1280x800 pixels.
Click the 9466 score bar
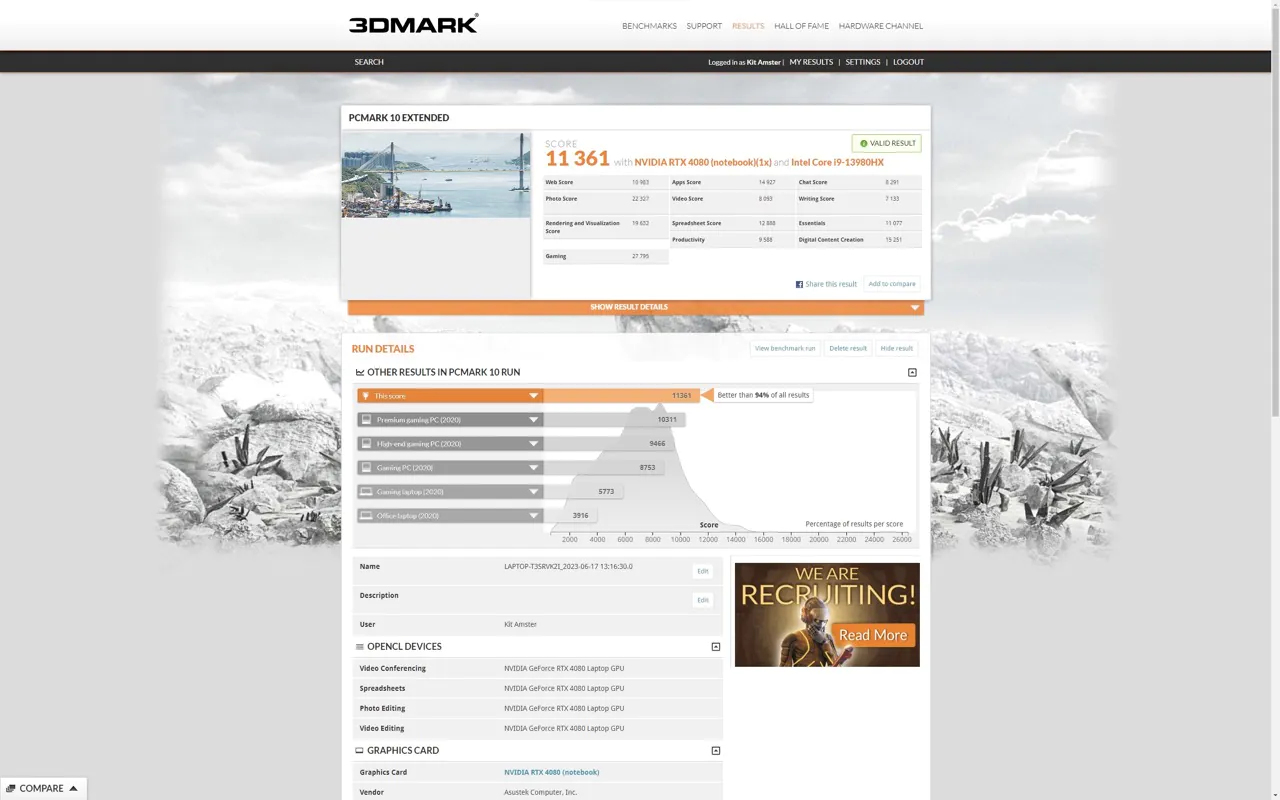[609, 444]
